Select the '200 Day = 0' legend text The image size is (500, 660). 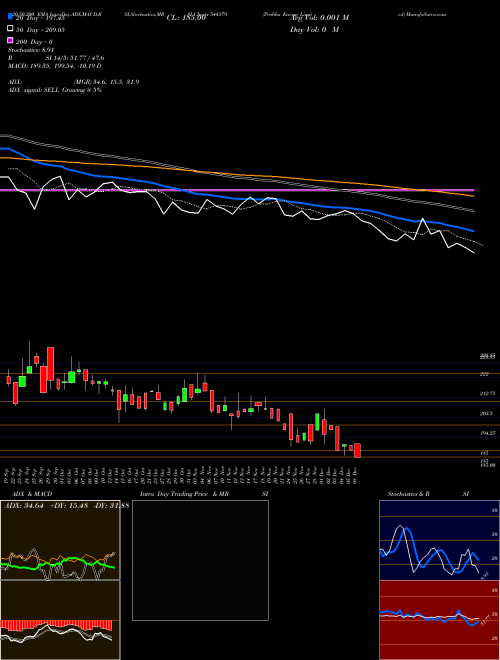pyautogui.click(x=34, y=42)
